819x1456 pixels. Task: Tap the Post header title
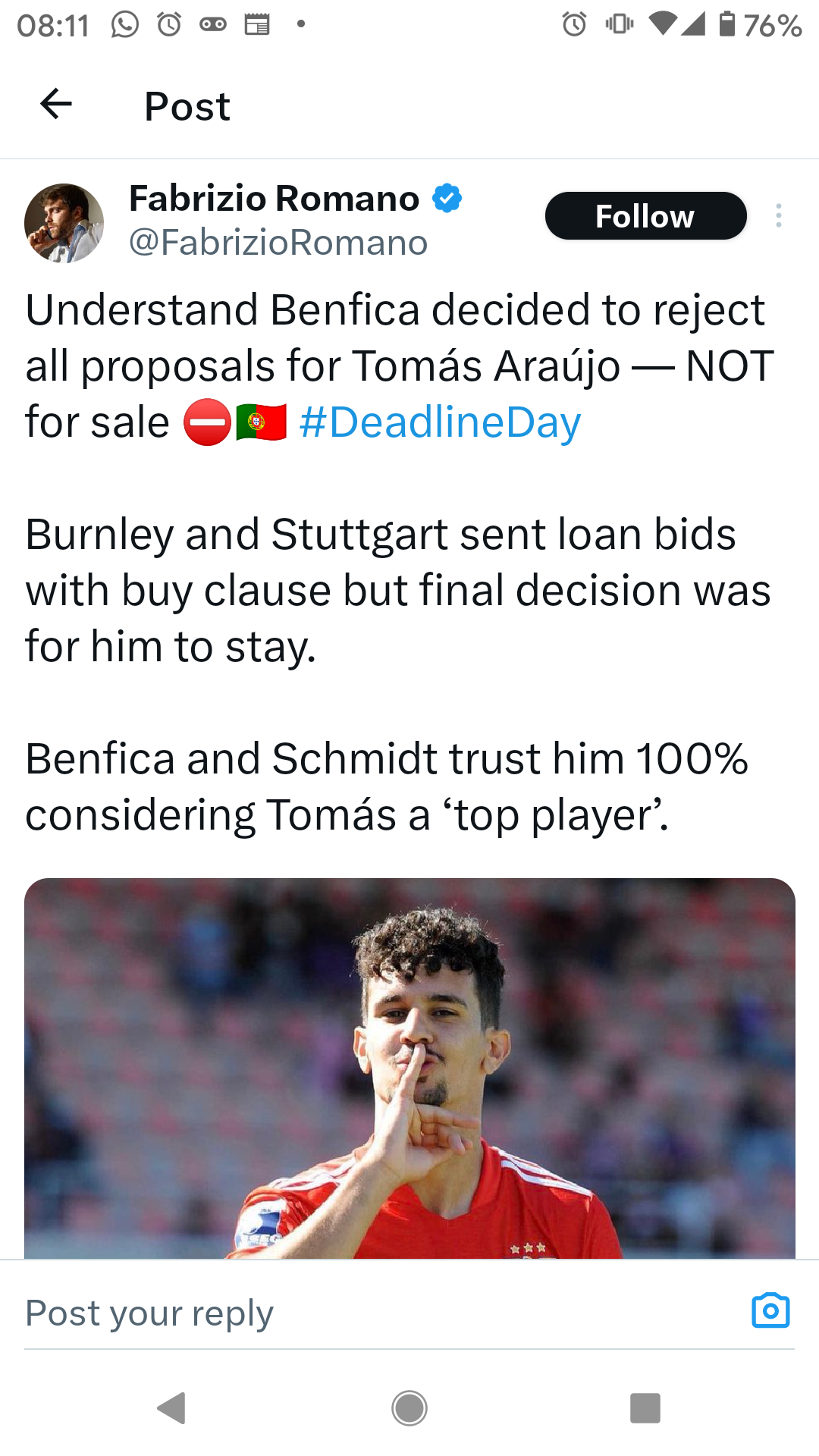[187, 106]
